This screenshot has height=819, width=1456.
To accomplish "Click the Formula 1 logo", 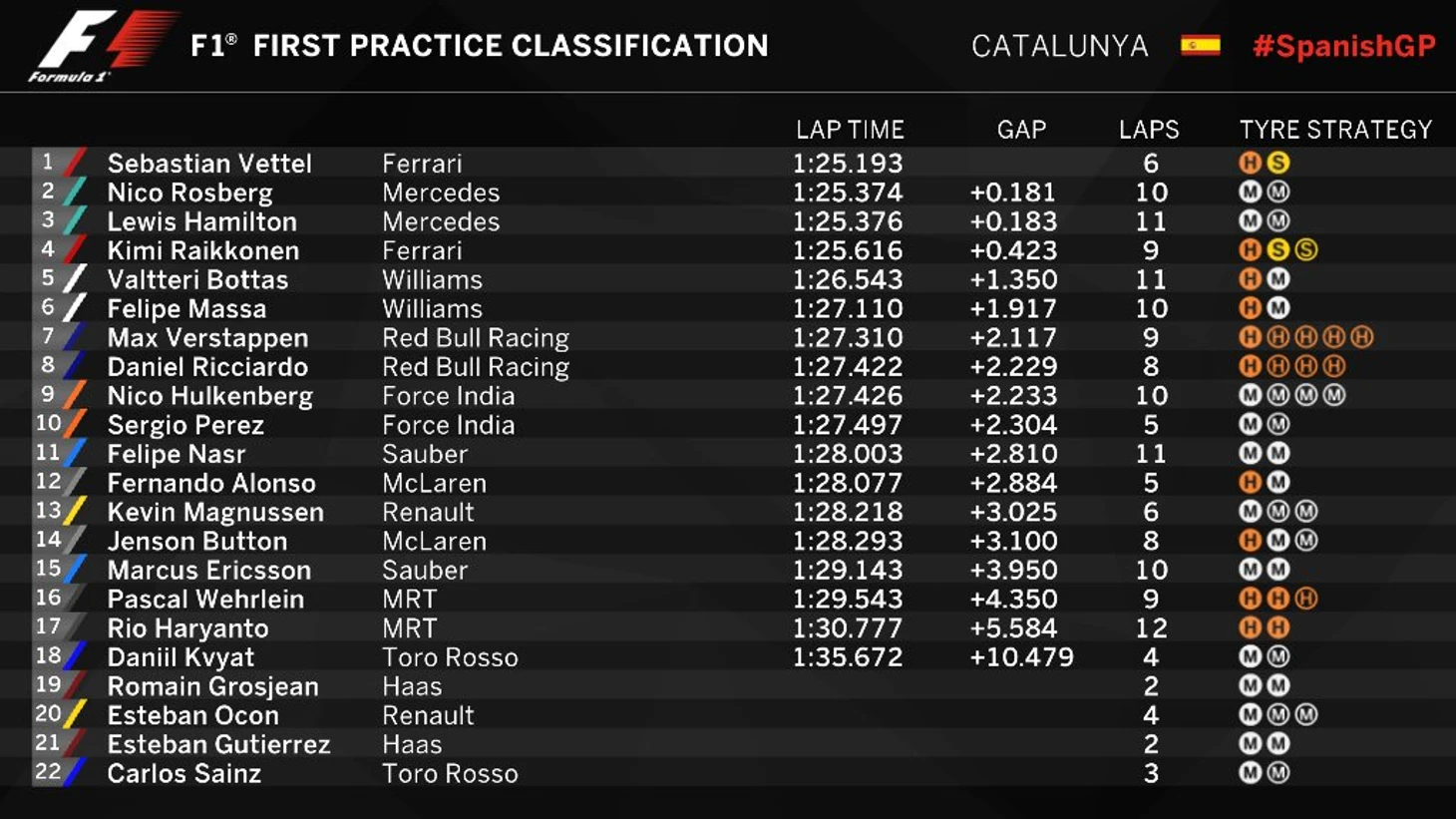I will [x=103, y=46].
